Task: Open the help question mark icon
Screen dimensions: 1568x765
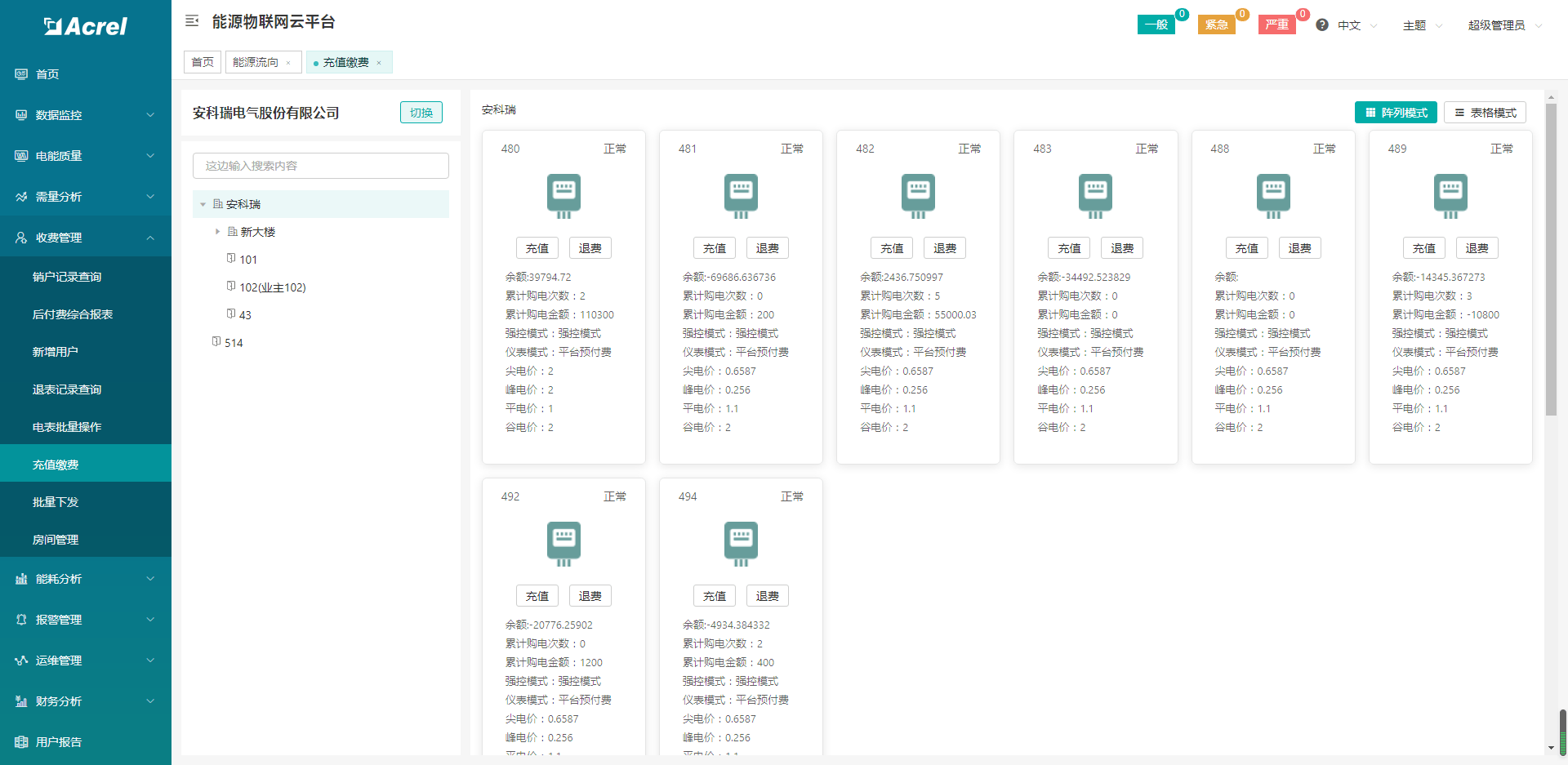Action: point(1322,25)
